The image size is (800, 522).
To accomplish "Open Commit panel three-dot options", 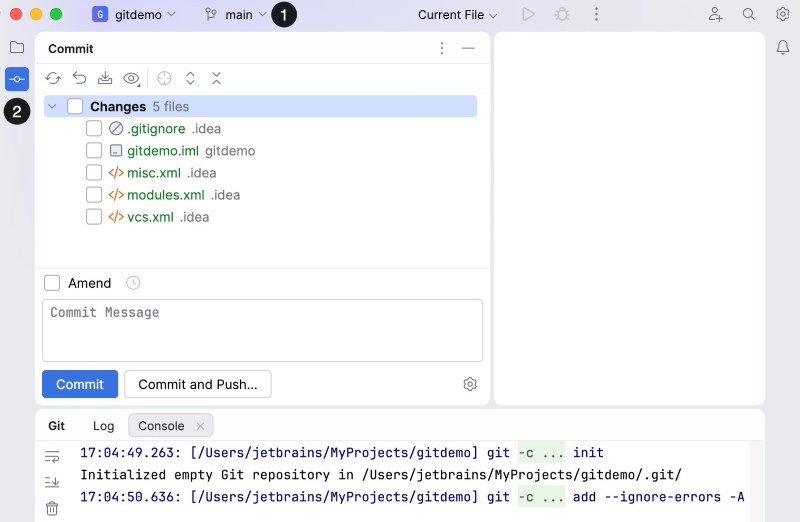I will [442, 48].
